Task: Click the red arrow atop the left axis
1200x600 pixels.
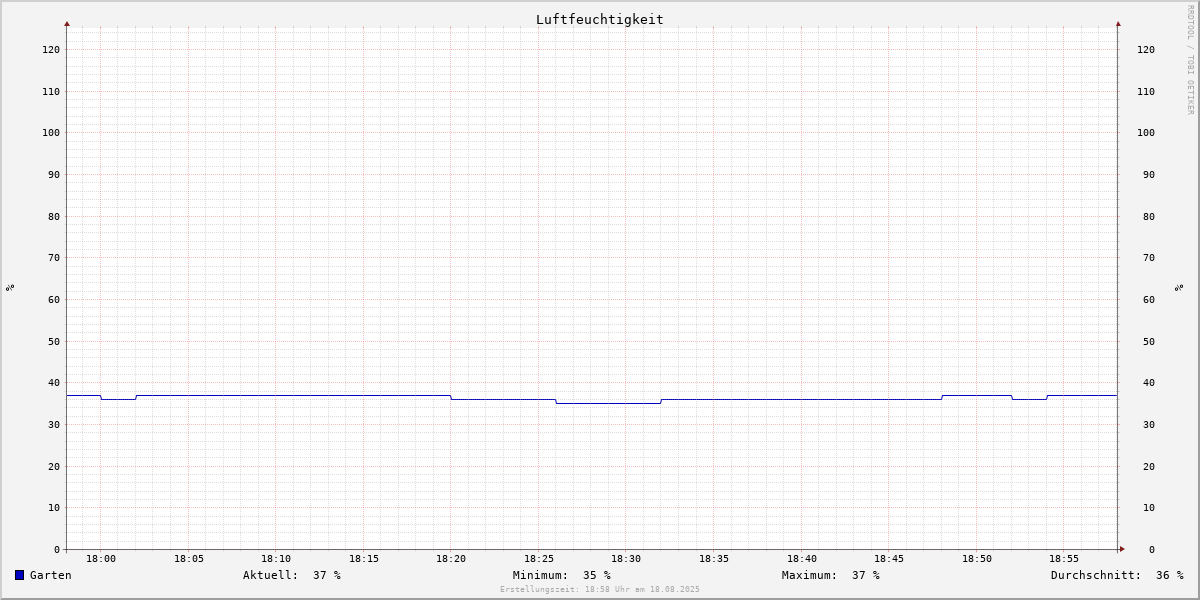Action: click(67, 23)
